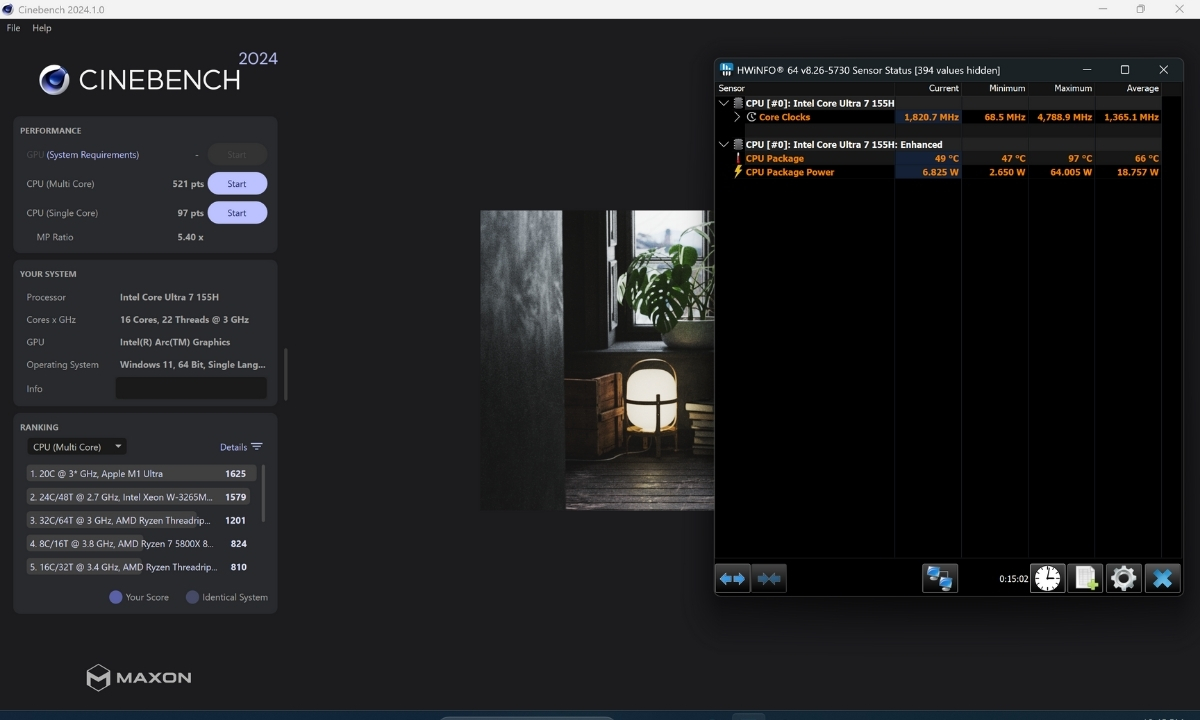
Task: Click the MP Ratio value 5.40 x
Action: [x=190, y=237]
